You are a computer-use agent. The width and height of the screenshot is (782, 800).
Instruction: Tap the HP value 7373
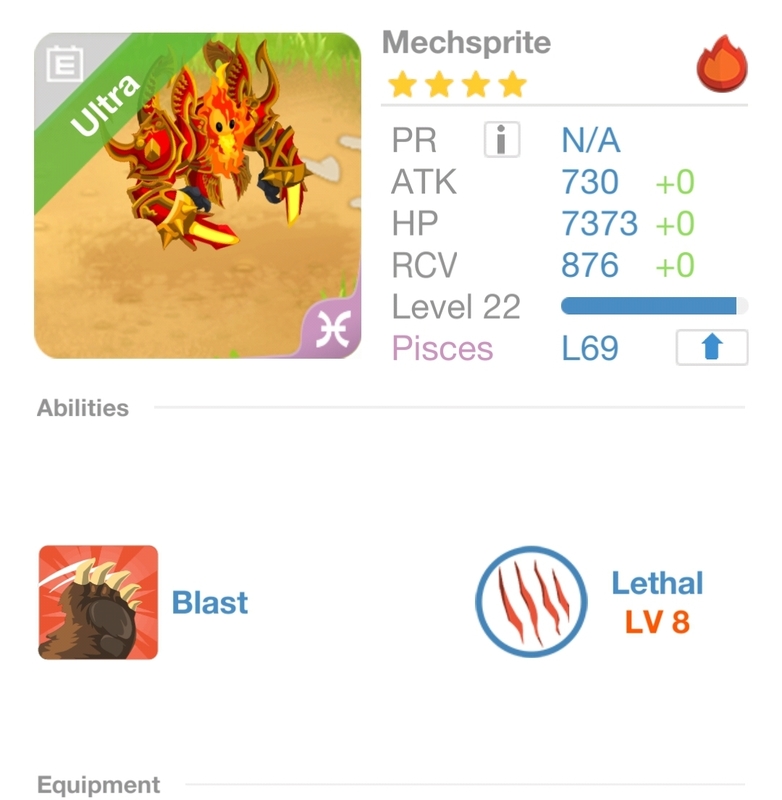pyautogui.click(x=599, y=223)
